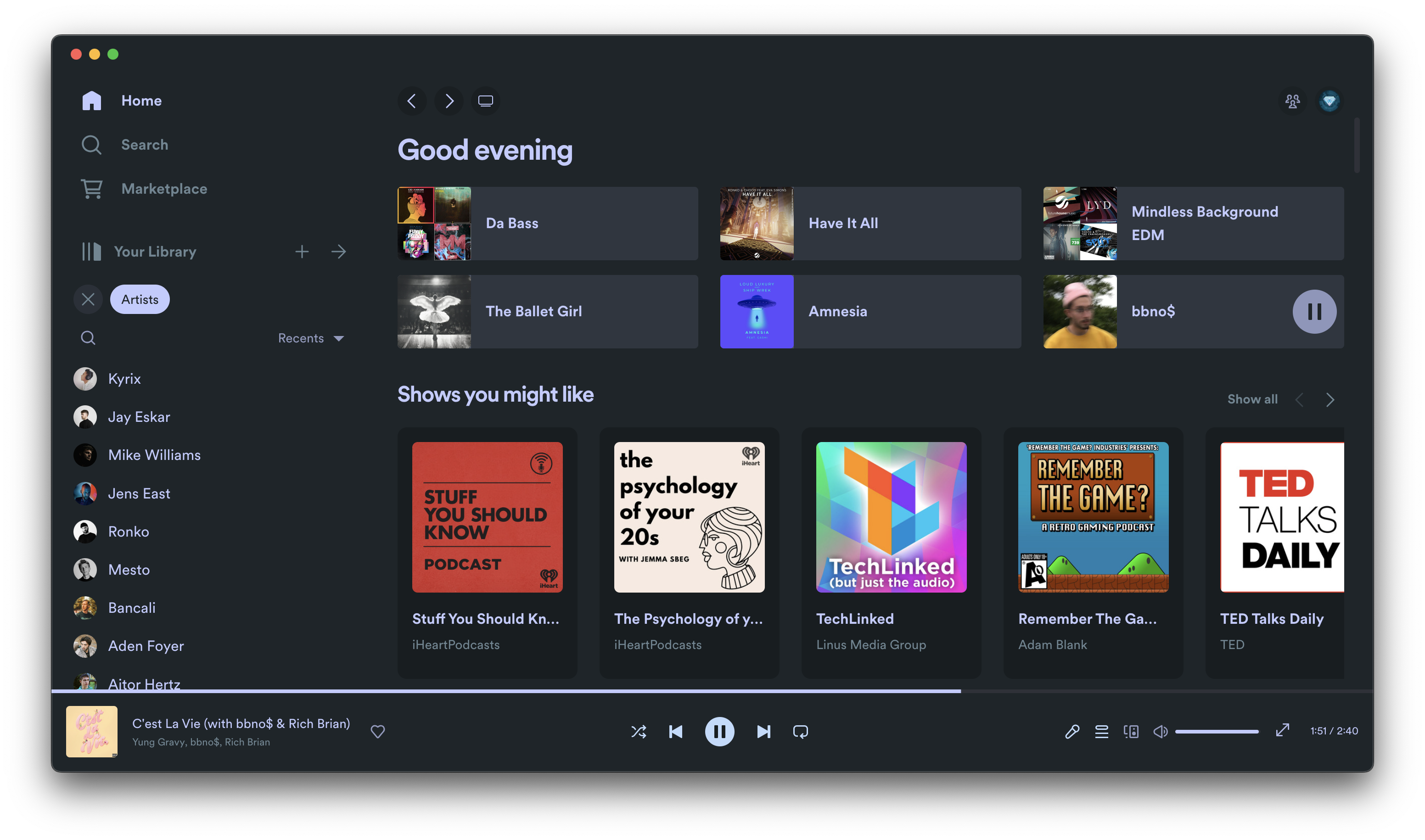This screenshot has width=1425, height=840.
Task: Click the main content vertical scrollbar
Action: click(x=1357, y=145)
